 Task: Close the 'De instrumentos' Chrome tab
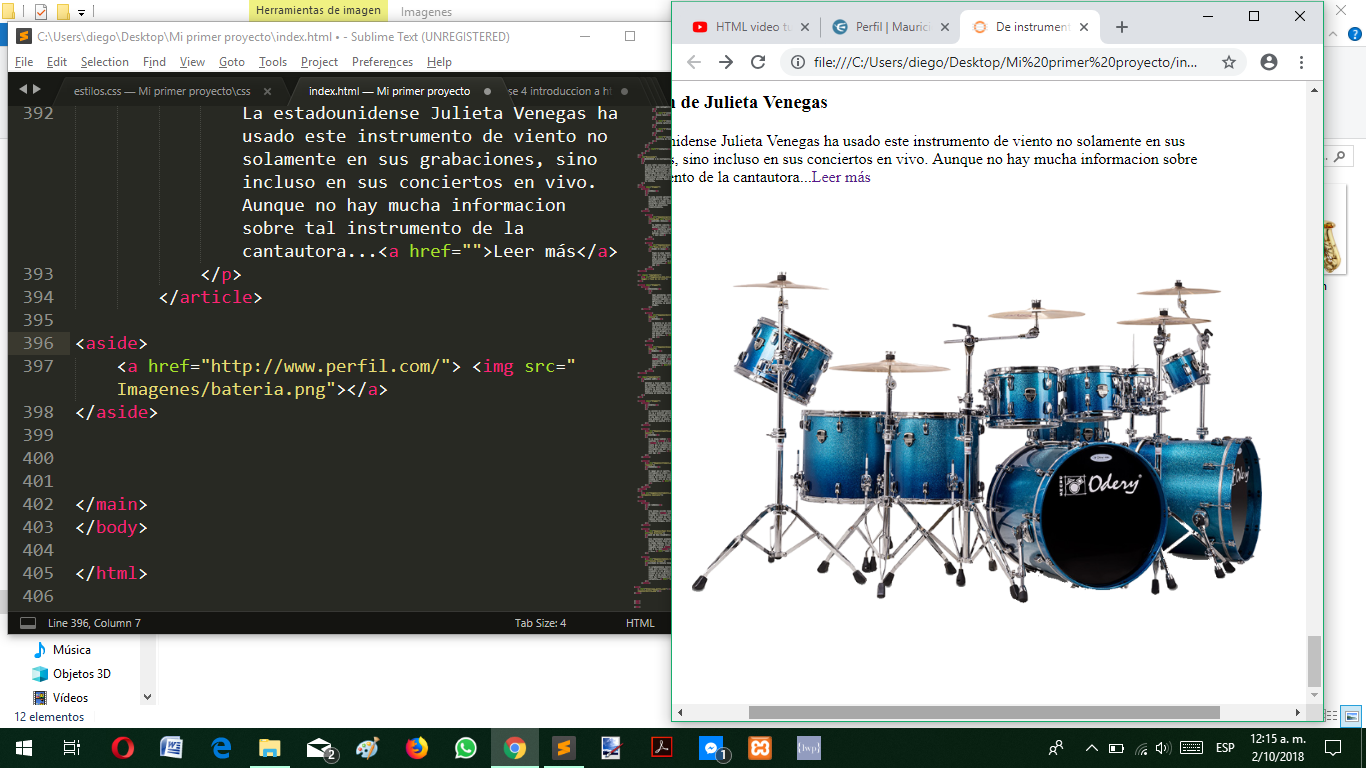(x=1084, y=27)
